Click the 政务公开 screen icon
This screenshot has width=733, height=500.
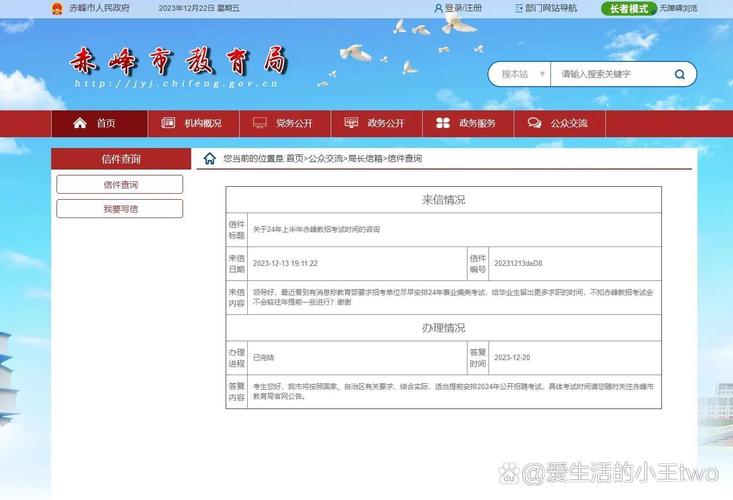351,123
